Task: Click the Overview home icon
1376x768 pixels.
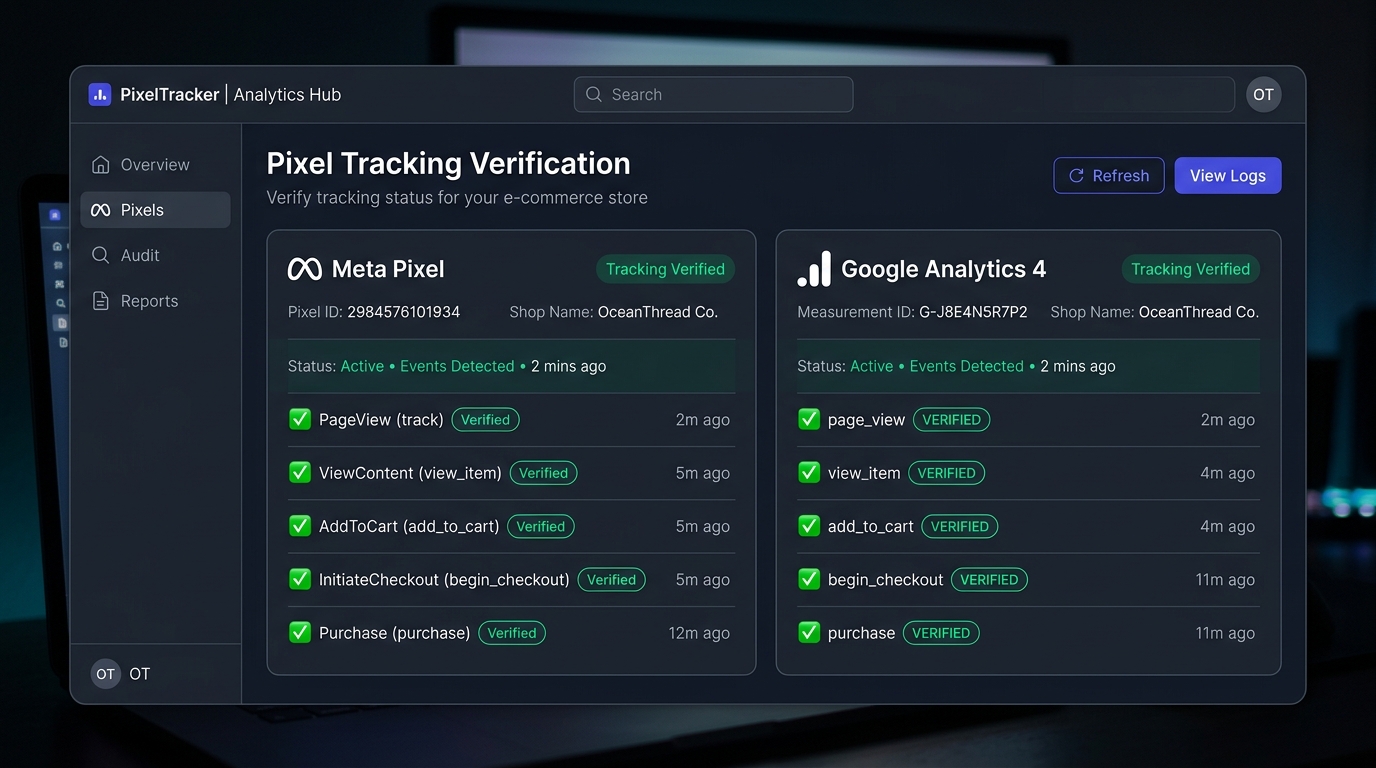Action: [x=101, y=164]
